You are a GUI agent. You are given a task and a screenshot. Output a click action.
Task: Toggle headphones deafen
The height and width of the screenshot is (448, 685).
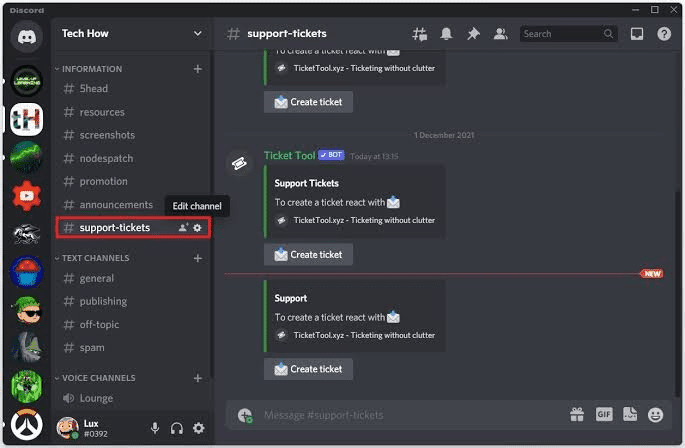176,428
